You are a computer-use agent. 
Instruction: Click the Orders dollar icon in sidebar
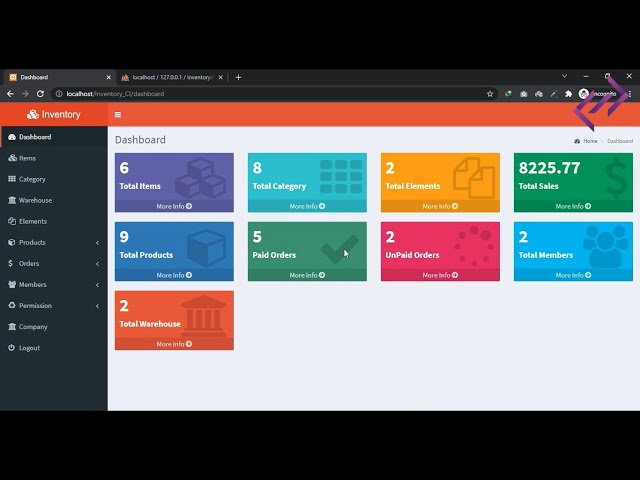pos(11,263)
